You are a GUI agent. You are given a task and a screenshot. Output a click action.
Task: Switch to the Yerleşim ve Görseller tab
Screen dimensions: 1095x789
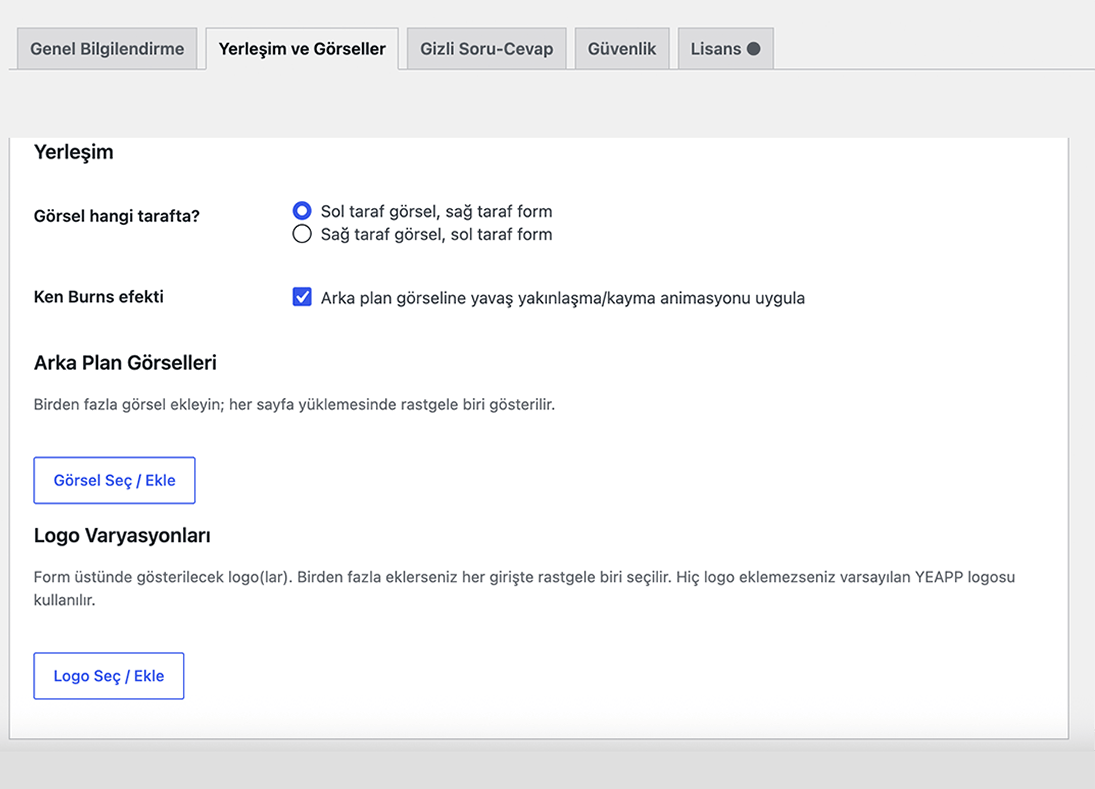302,49
